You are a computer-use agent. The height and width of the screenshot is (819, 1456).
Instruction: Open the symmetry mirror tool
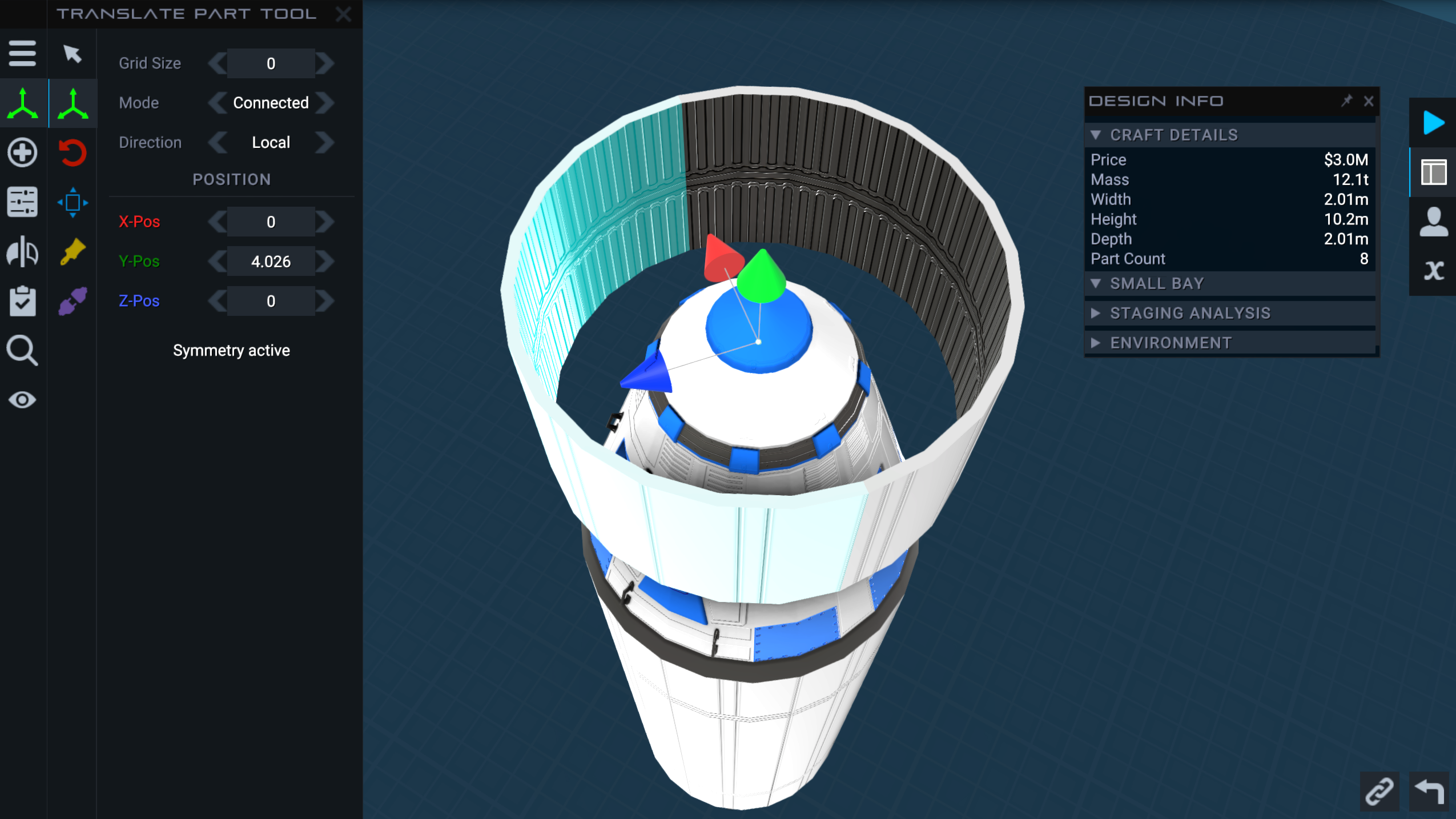[22, 252]
